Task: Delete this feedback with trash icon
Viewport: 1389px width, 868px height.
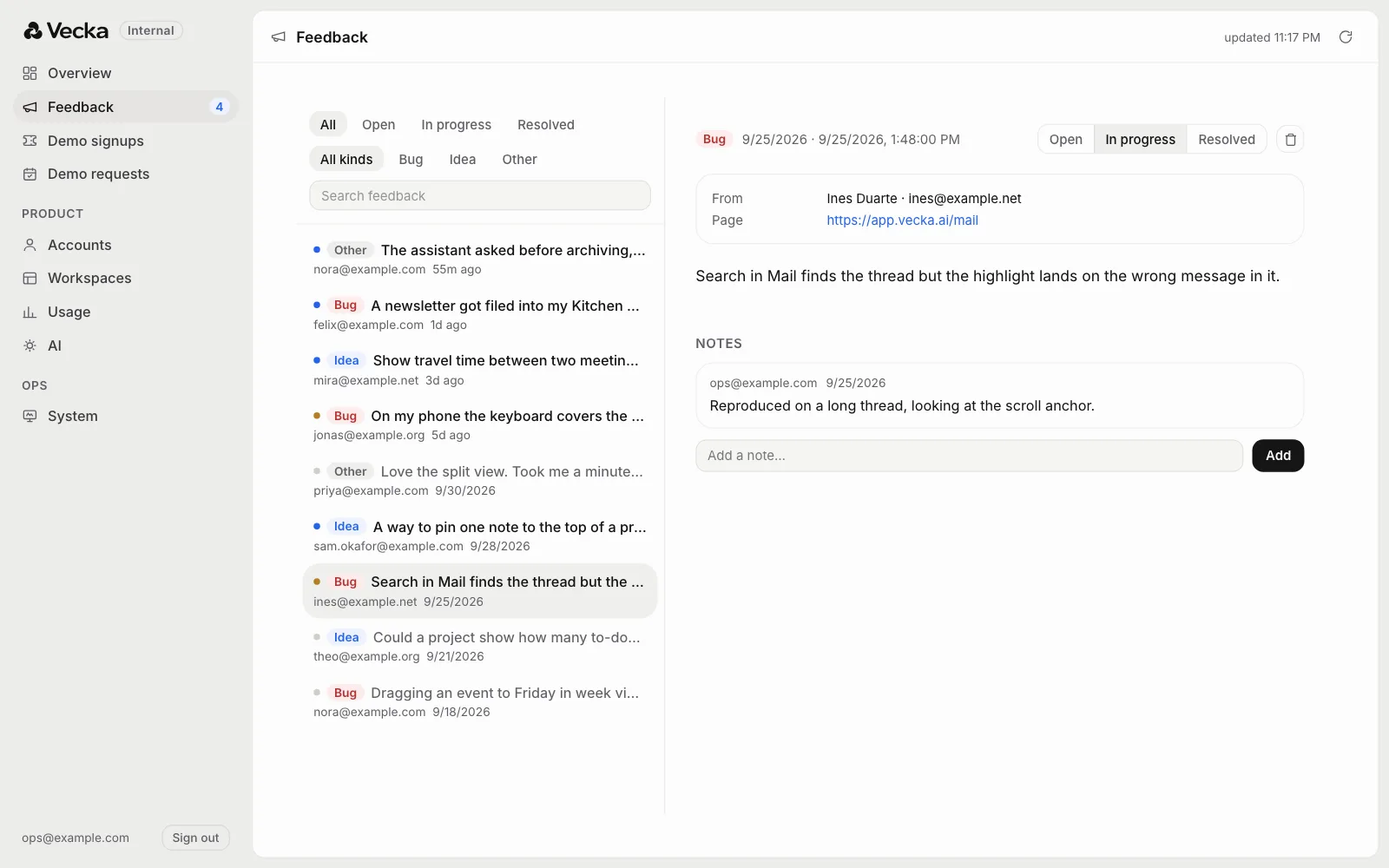Action: coord(1290,139)
